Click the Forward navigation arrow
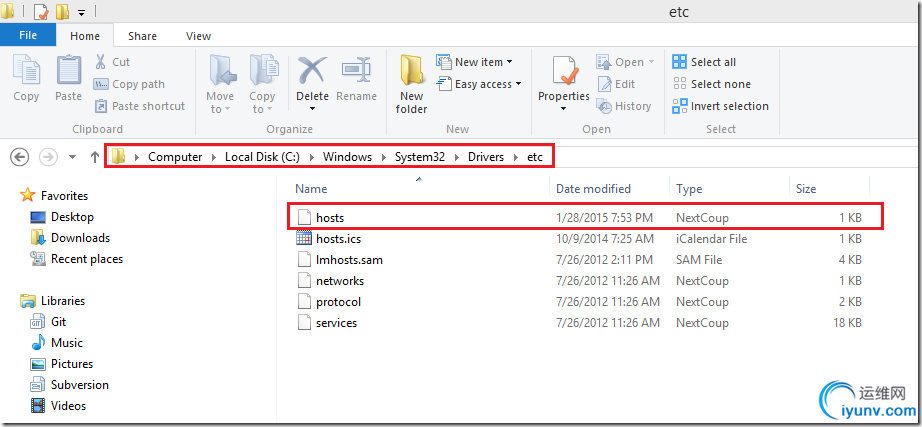Viewport: 922px width, 427px height. click(x=48, y=156)
